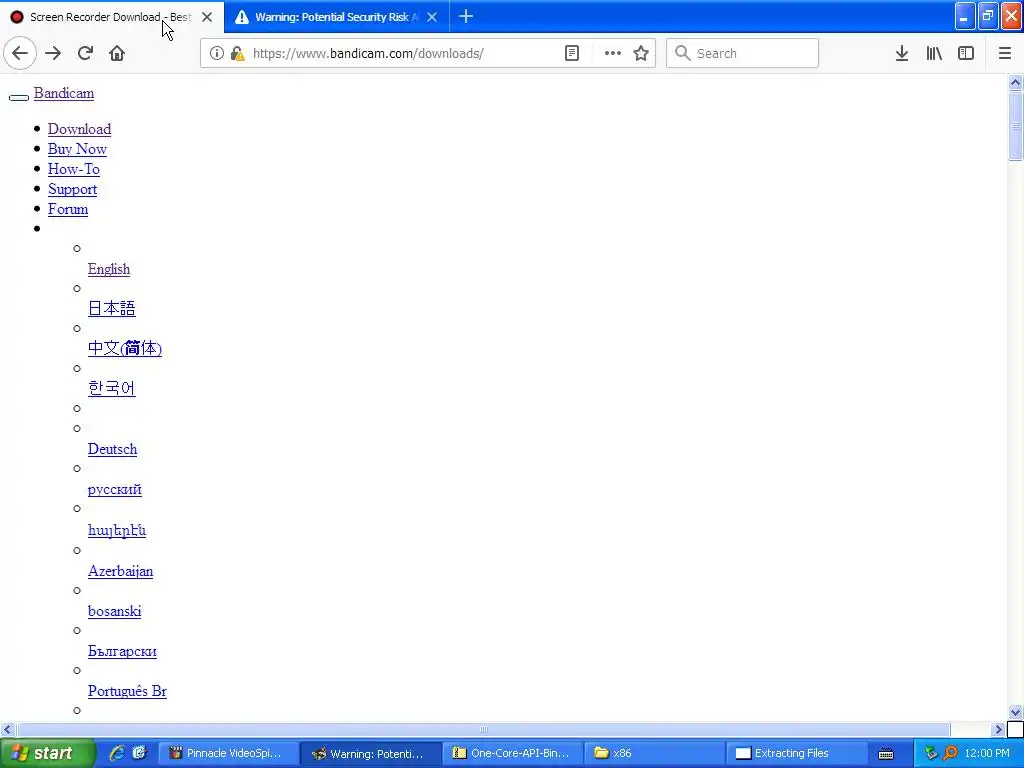The width and height of the screenshot is (1024, 768).
Task: Click the vertical scrollbar down arrow
Action: pyautogui.click(x=1015, y=712)
